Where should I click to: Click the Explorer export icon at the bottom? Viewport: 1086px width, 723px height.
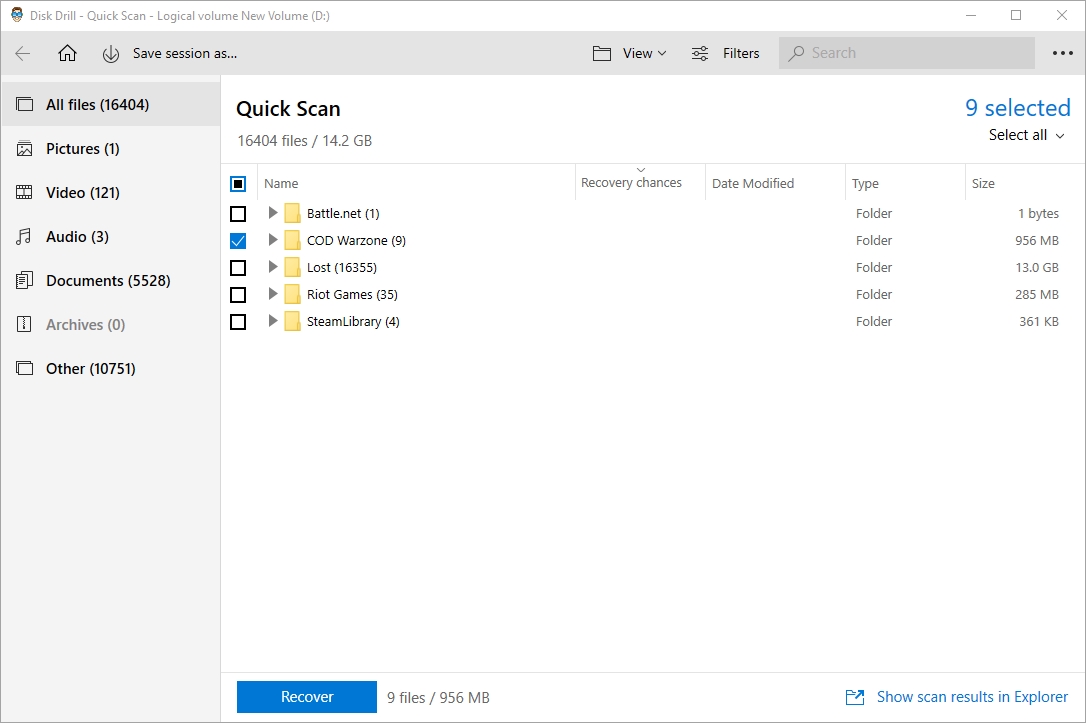click(855, 697)
